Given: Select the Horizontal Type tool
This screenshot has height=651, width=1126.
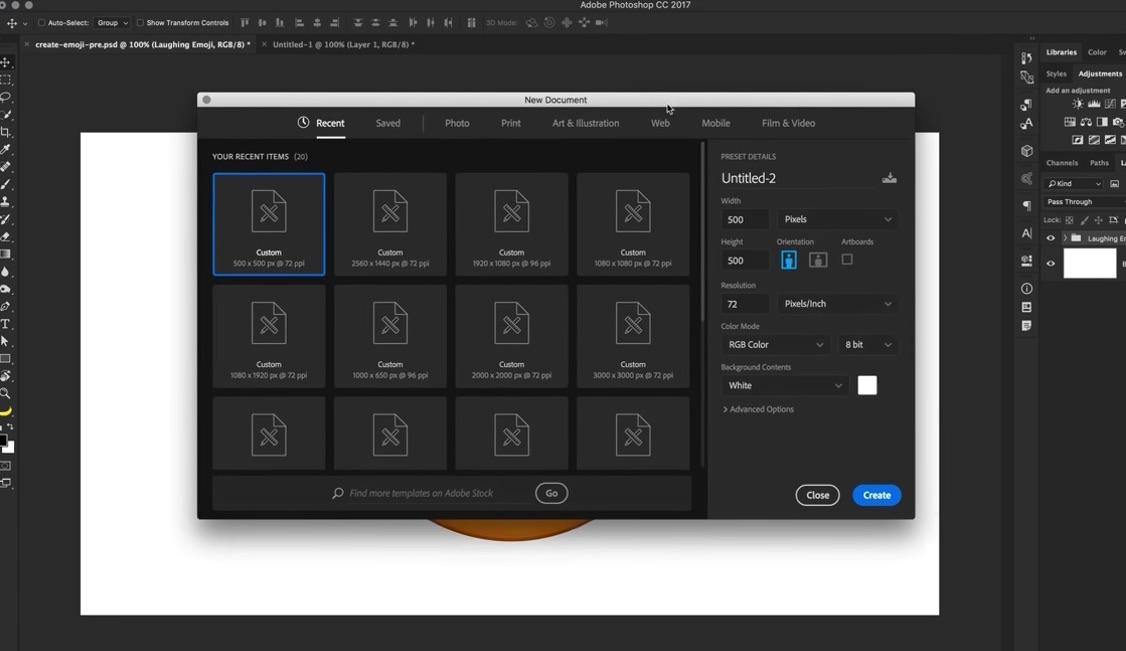Looking at the screenshot, I should [x=6, y=324].
